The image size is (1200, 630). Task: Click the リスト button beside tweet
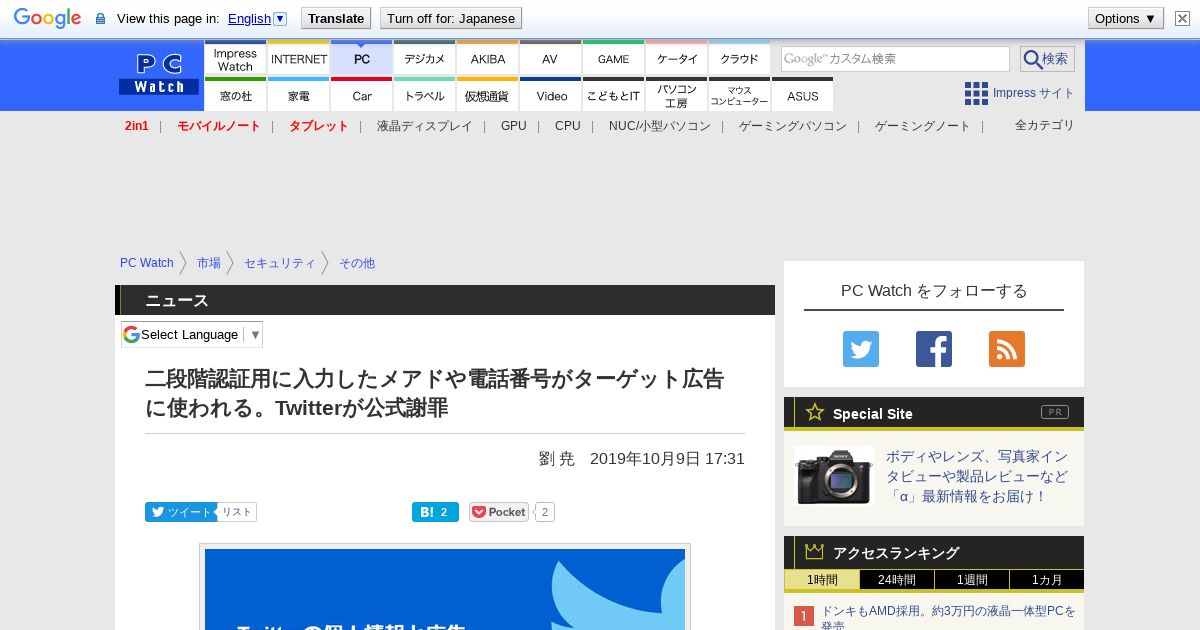(x=237, y=512)
